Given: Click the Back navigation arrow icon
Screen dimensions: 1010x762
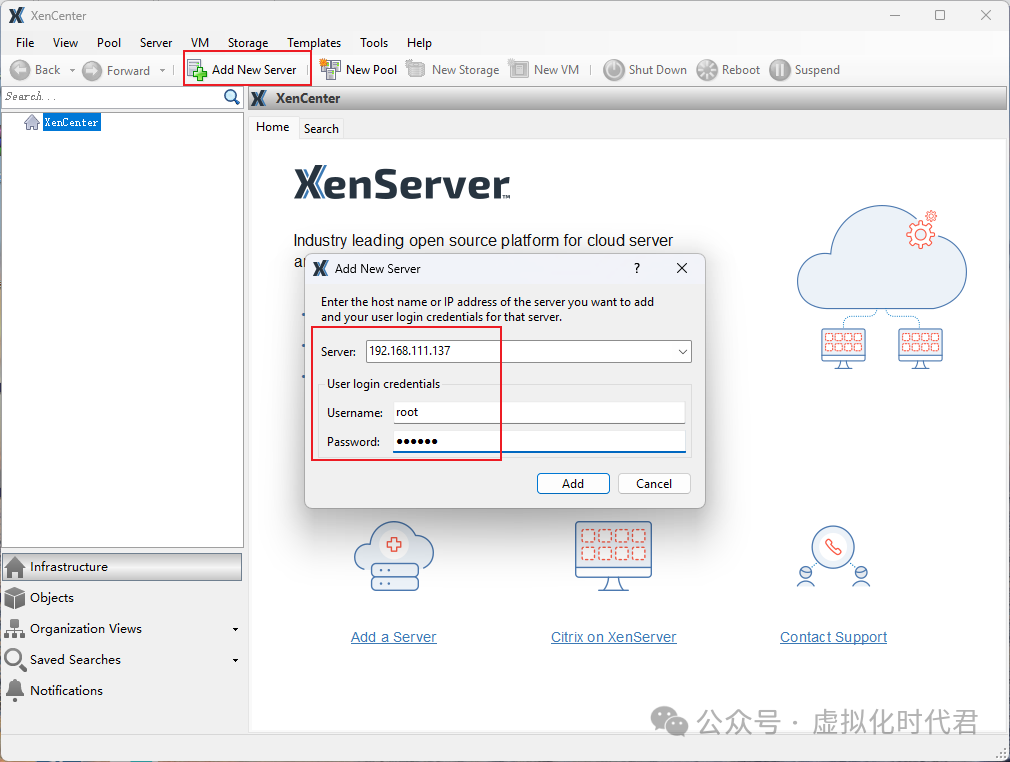Looking at the screenshot, I should point(20,70).
